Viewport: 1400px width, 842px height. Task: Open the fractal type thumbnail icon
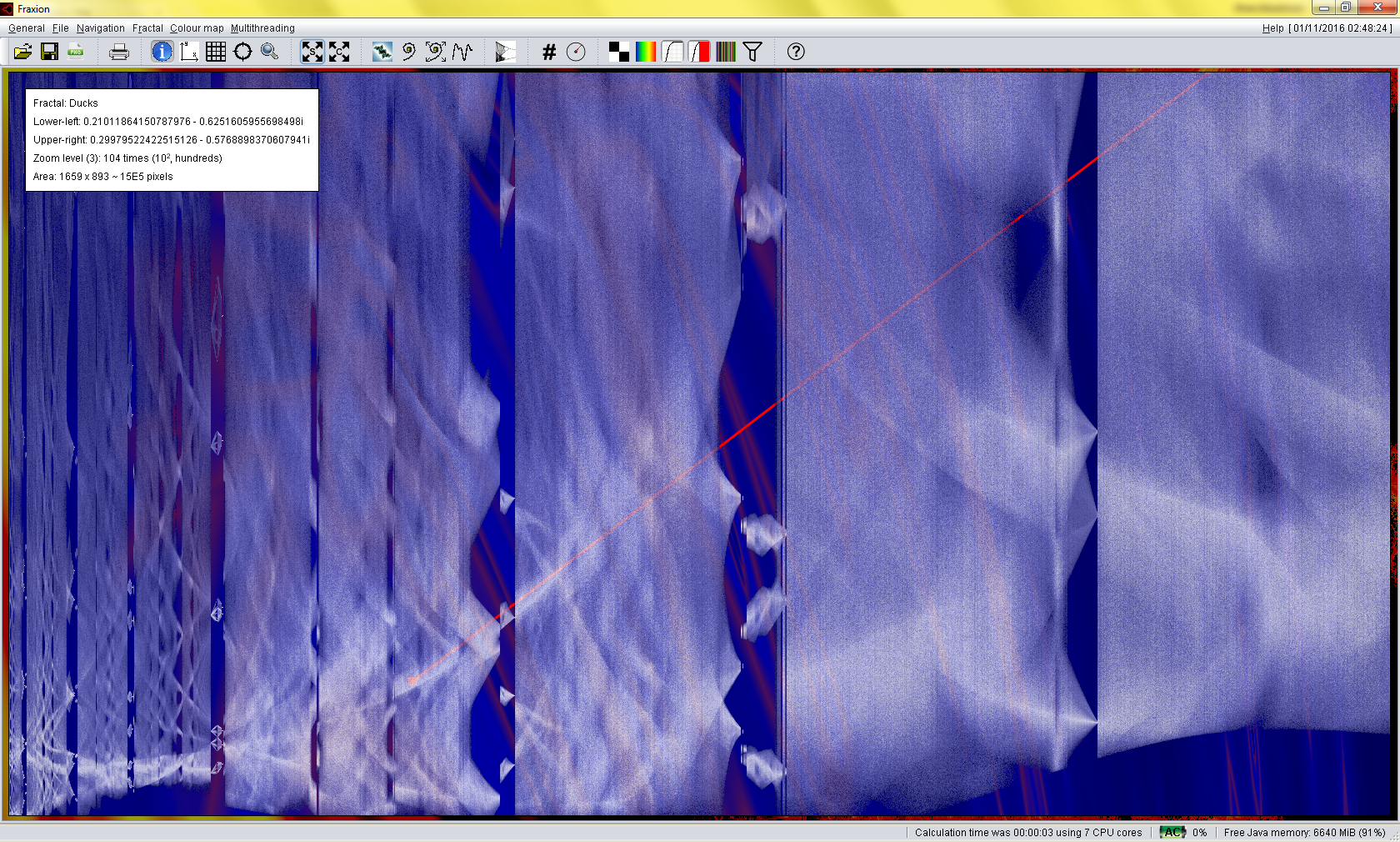pos(382,52)
